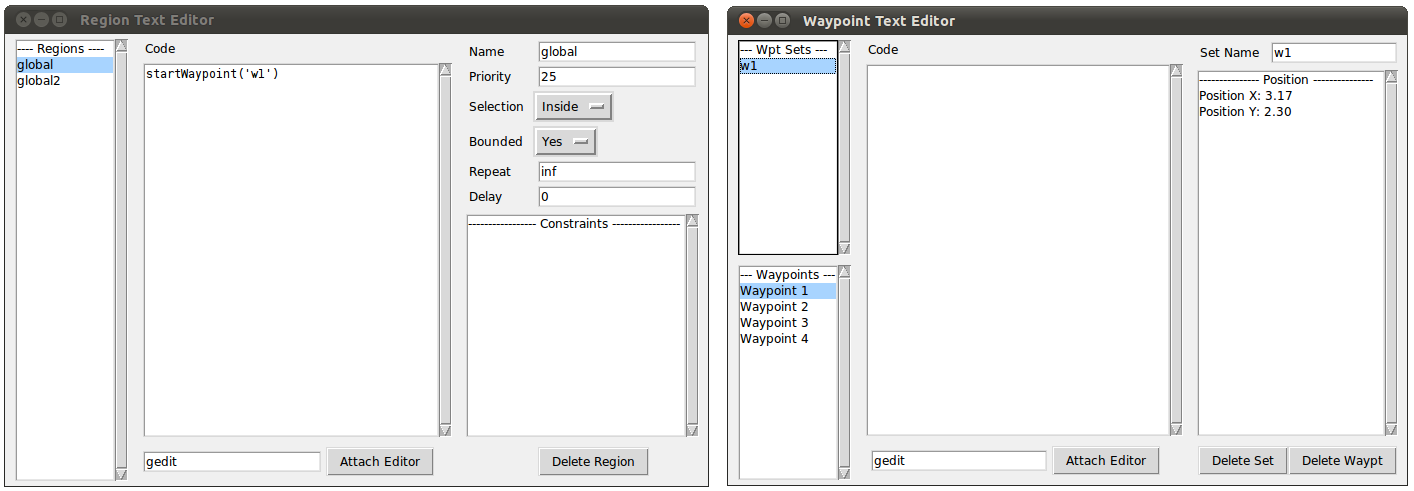
Task: Click the Set Name field containing w1
Action: [x=1334, y=53]
